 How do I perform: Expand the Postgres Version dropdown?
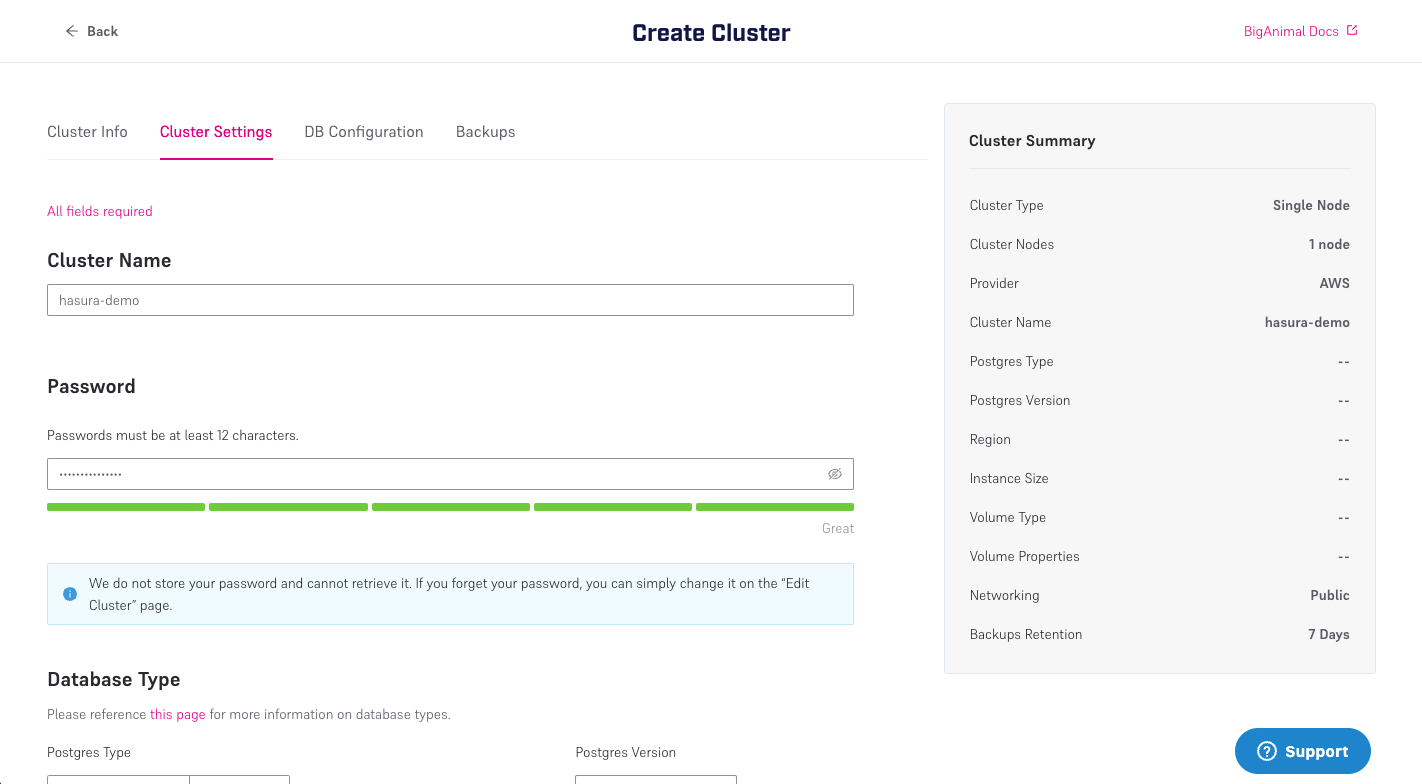click(655, 779)
